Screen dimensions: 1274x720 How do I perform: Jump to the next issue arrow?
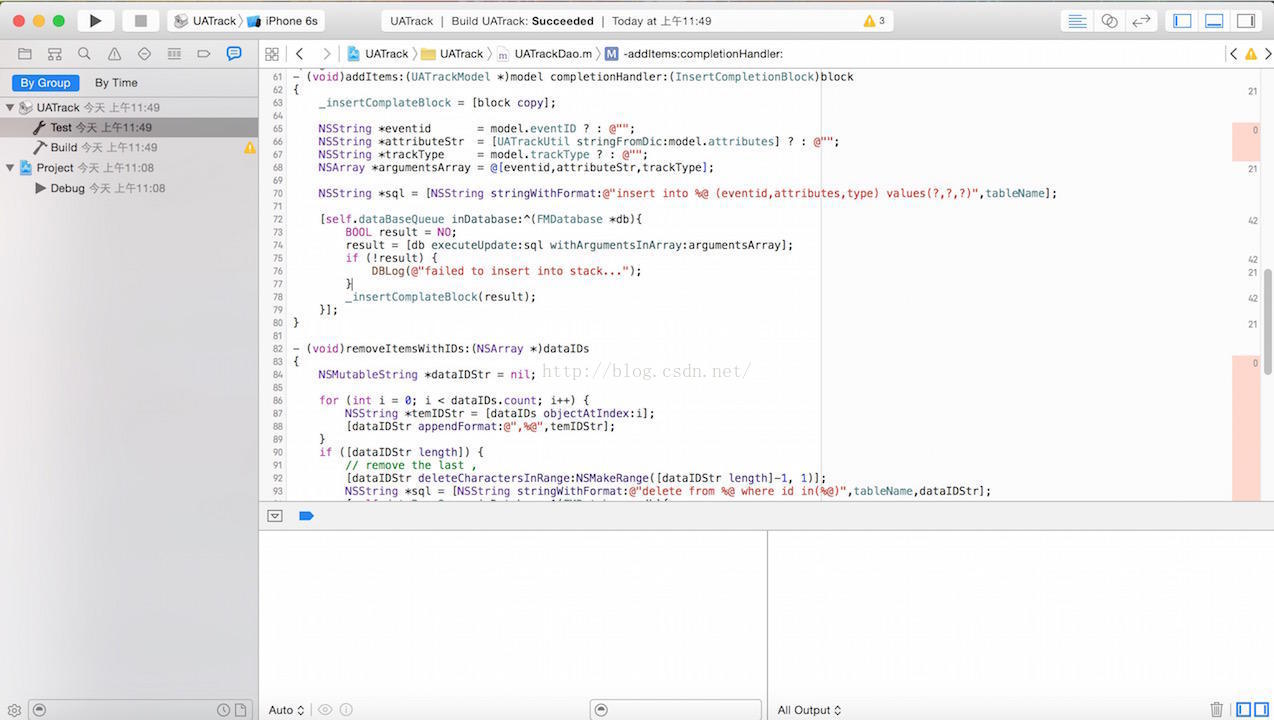click(x=1266, y=54)
